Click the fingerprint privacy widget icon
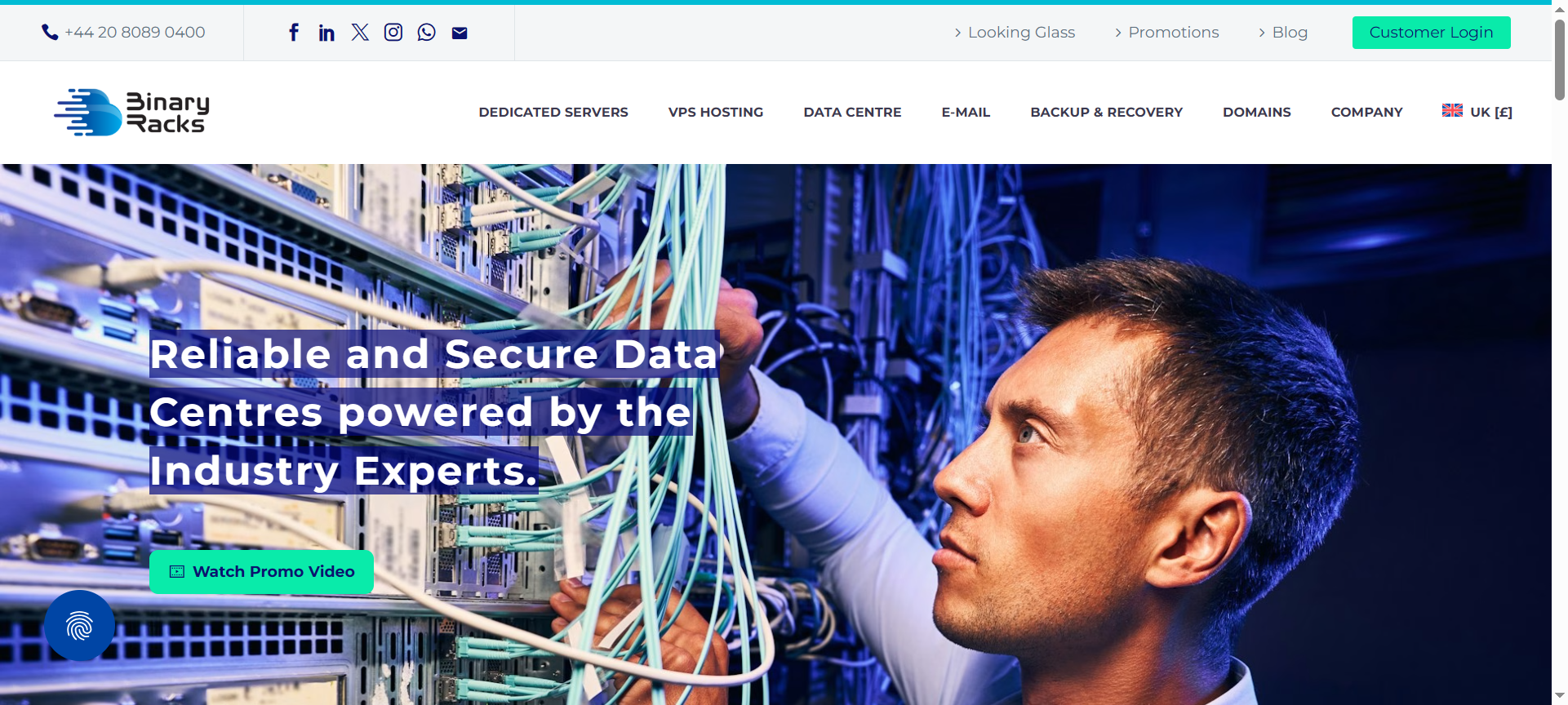This screenshot has width=1568, height=705. pyautogui.click(x=79, y=626)
